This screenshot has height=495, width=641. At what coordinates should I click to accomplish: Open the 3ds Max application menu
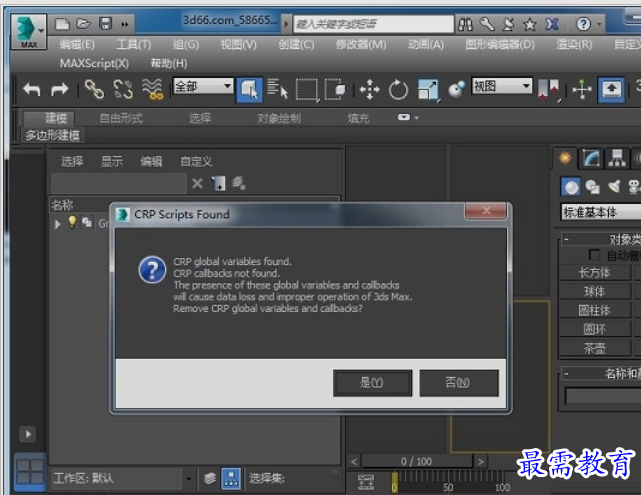29,31
